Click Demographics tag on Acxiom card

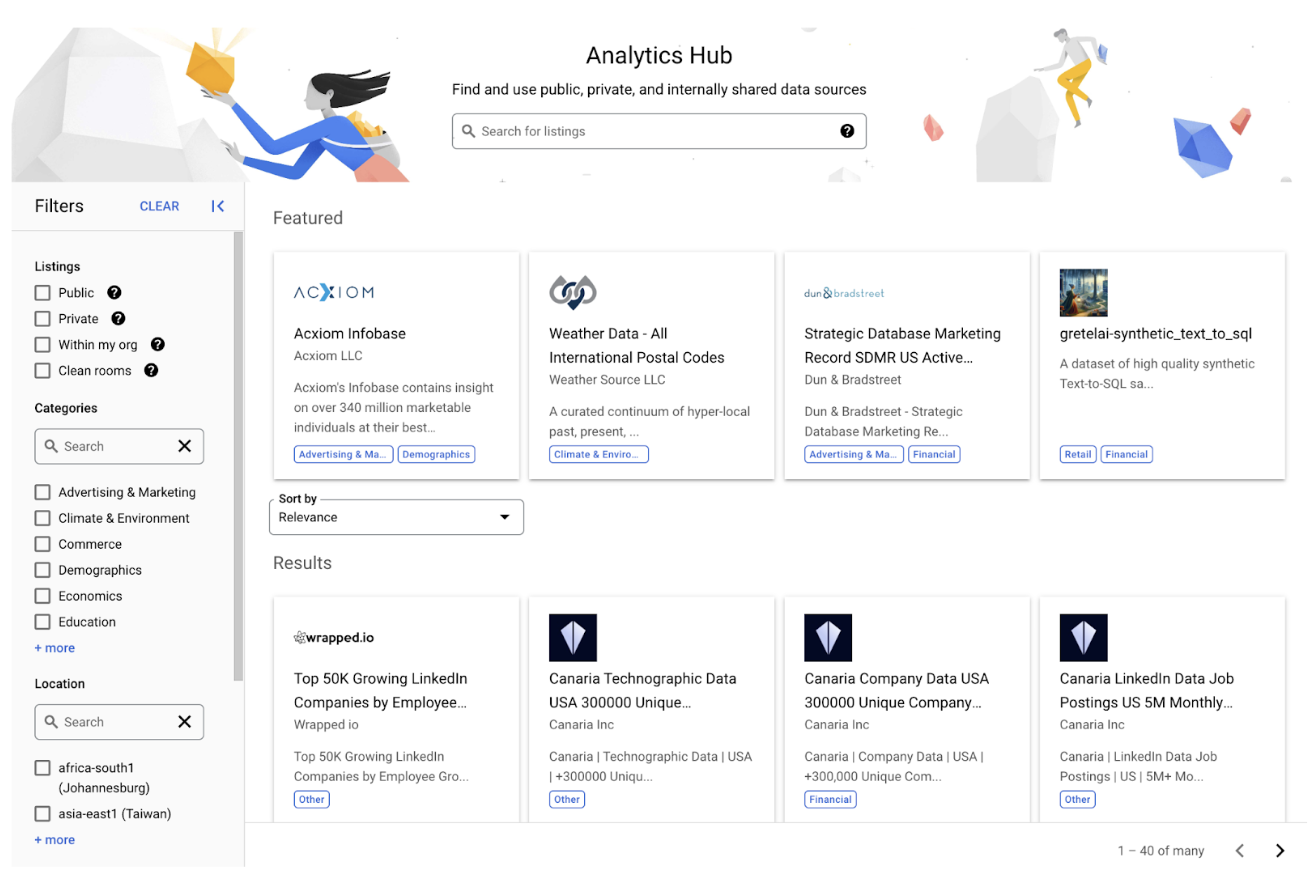436,454
